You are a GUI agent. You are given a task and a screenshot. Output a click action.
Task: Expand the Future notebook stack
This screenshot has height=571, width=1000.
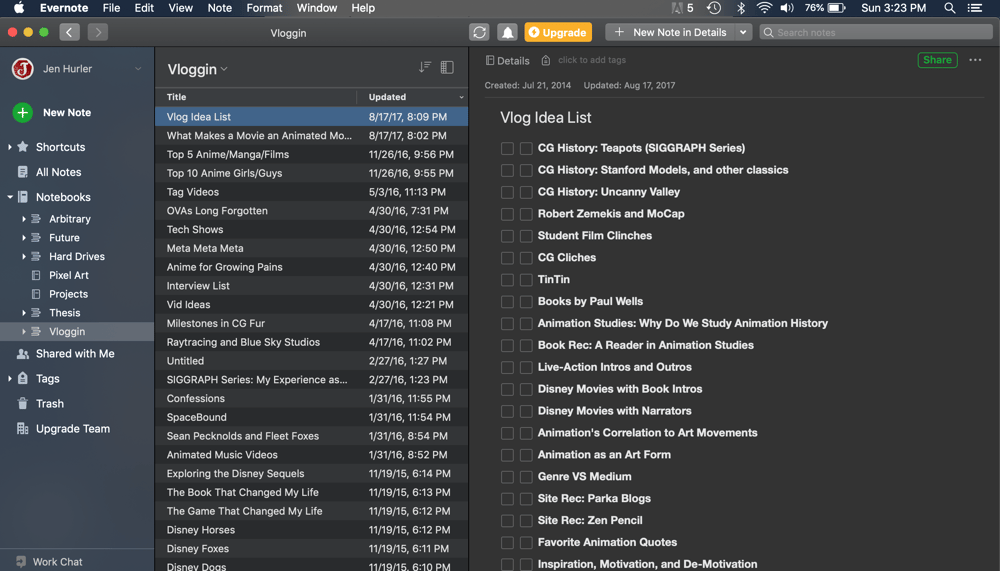(24, 238)
